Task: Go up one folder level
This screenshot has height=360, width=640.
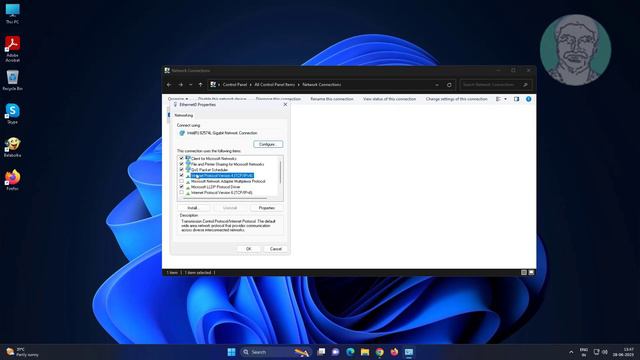Action: (200, 85)
